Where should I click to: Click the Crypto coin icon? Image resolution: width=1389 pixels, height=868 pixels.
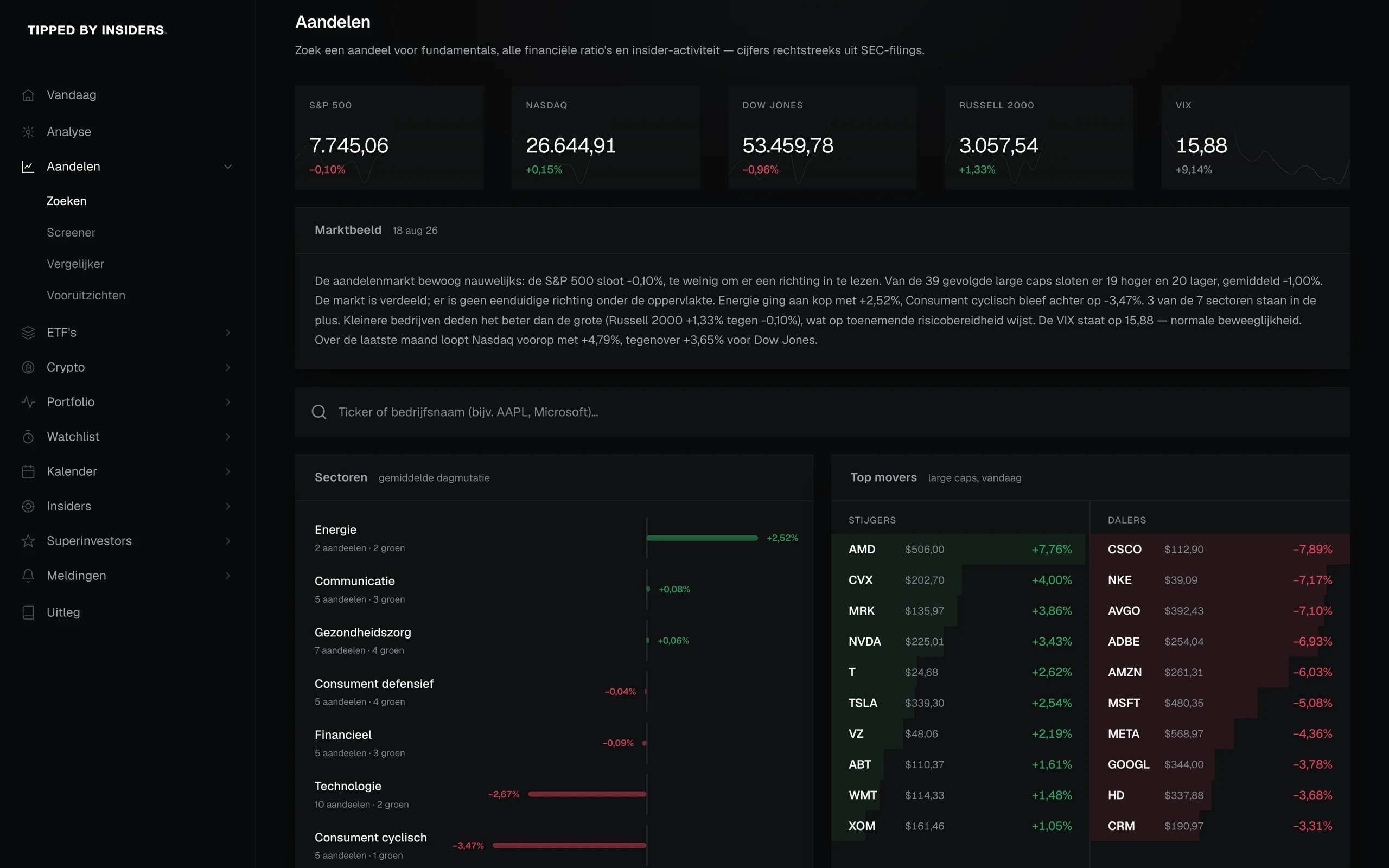pos(28,367)
